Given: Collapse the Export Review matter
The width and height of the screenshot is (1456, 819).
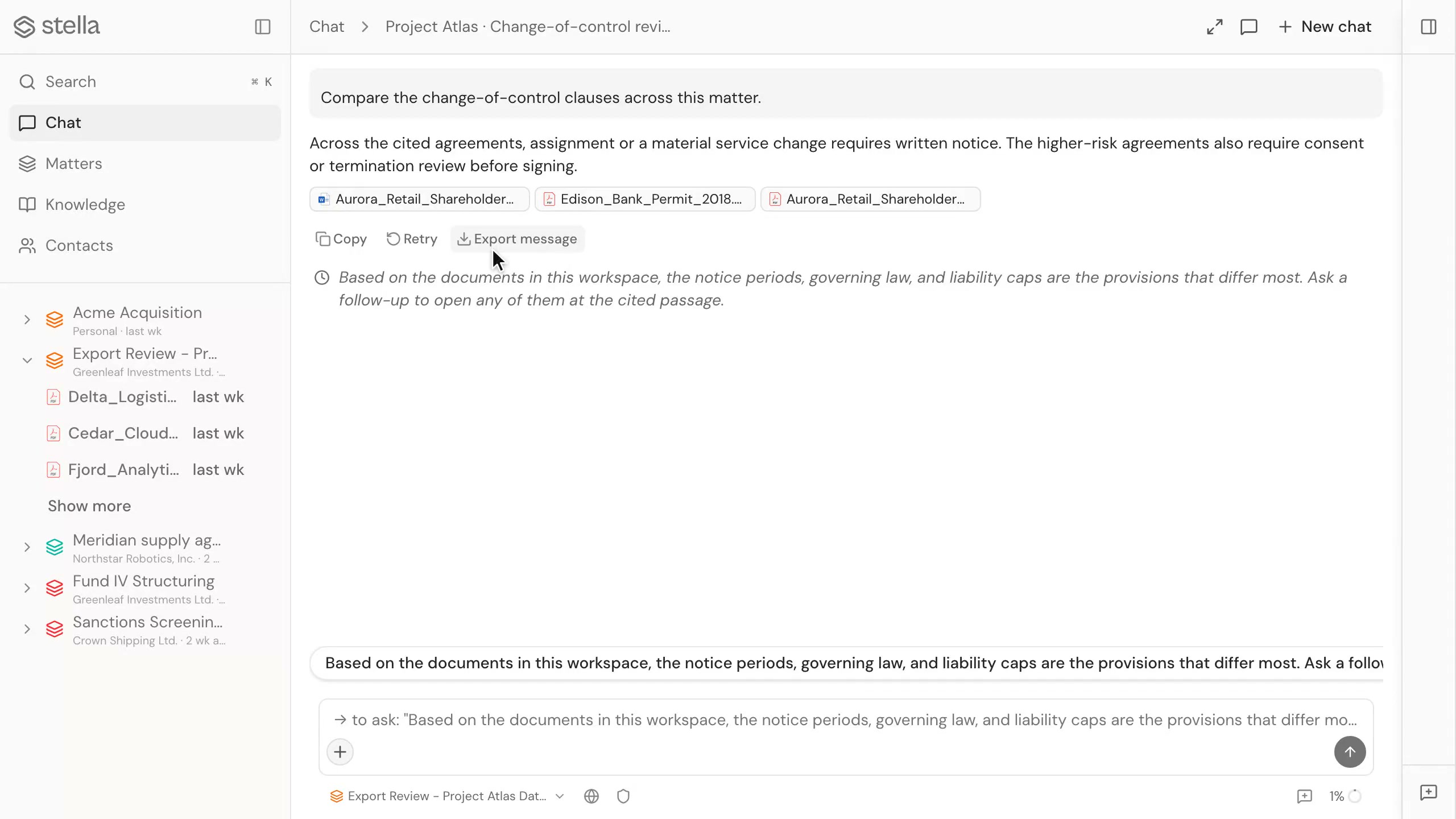Looking at the screenshot, I should pos(27,361).
